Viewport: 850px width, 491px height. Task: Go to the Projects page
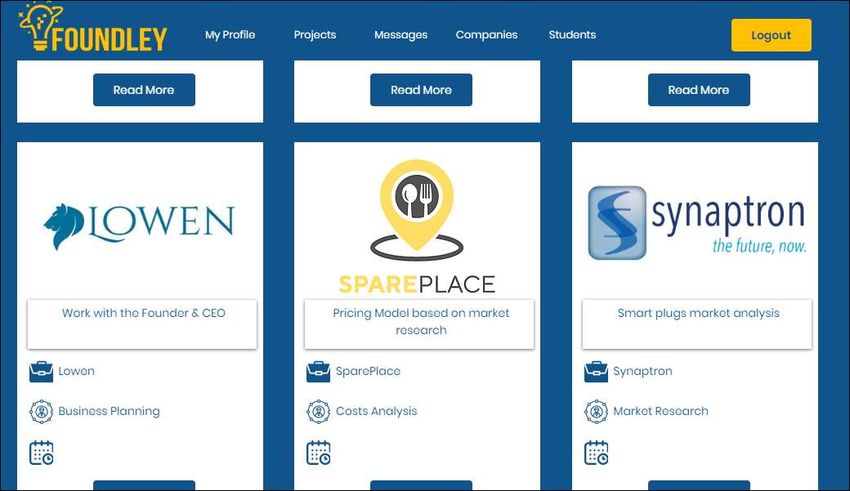click(x=315, y=35)
